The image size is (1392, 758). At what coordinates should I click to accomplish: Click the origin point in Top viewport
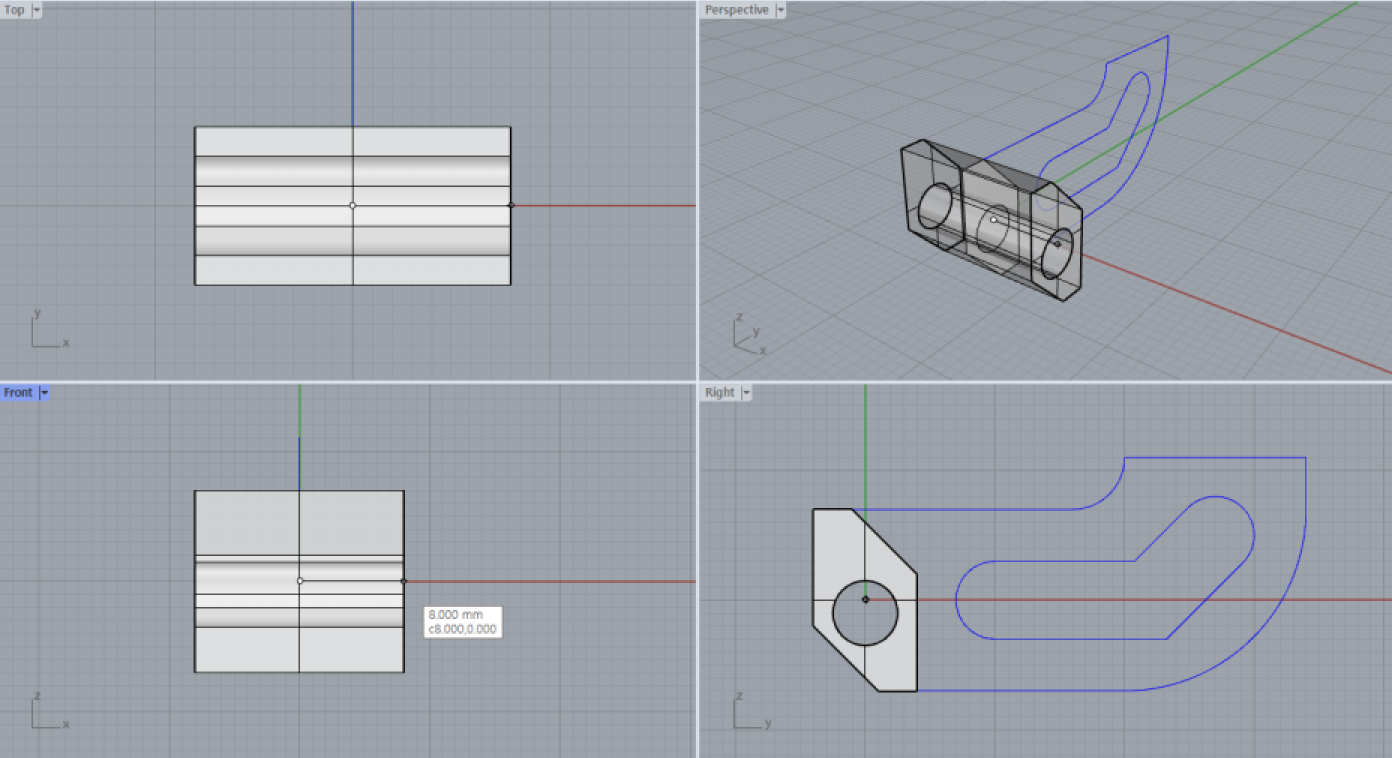click(352, 205)
